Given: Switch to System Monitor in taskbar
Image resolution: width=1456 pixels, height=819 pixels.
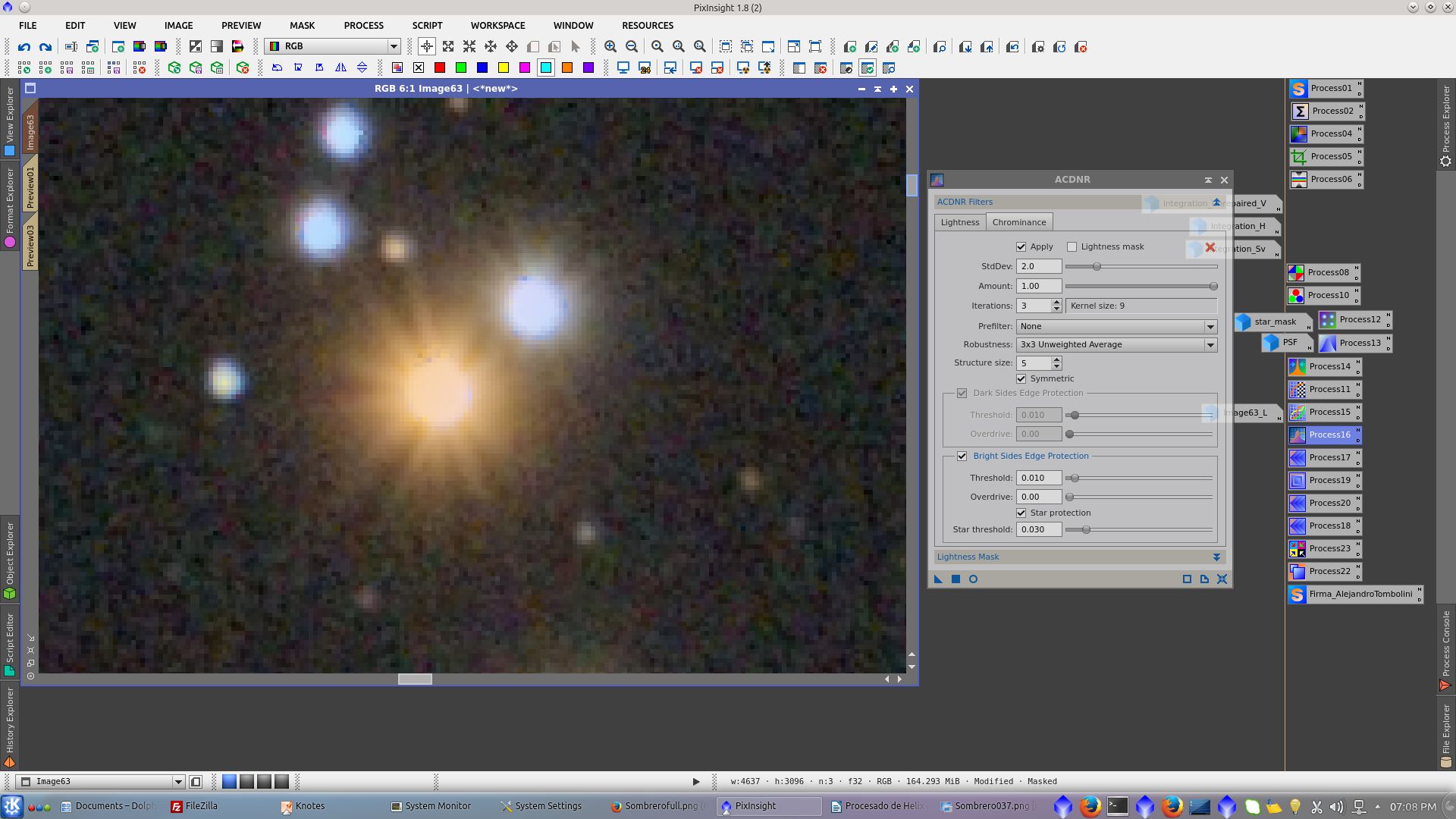Looking at the screenshot, I should [x=431, y=806].
